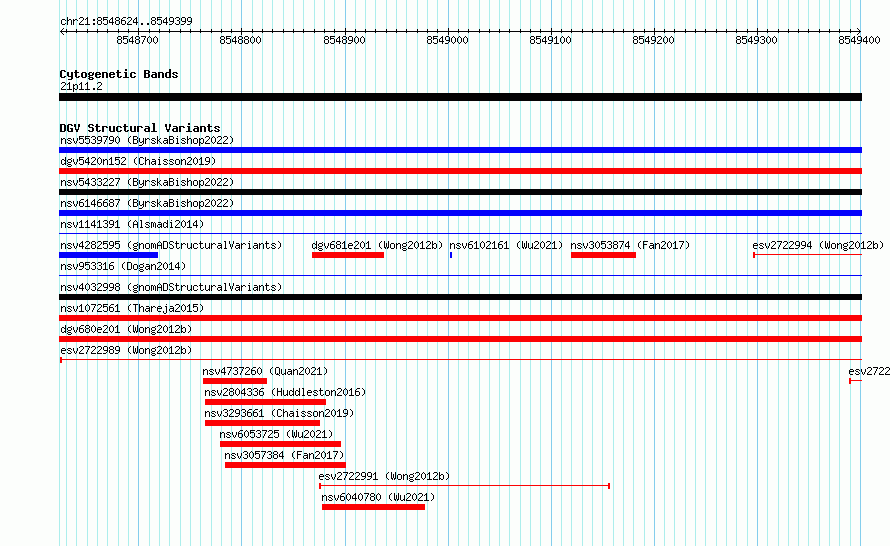Select the red nsv6040780 variant bar
The image size is (890, 546).
[x=373, y=507]
